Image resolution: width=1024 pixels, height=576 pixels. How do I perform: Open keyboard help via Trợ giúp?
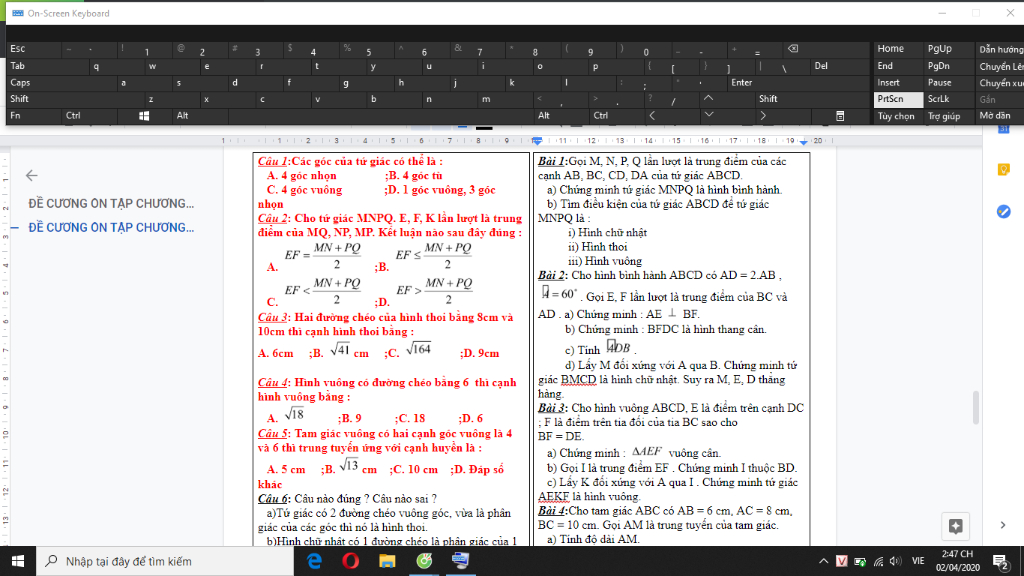point(948,116)
